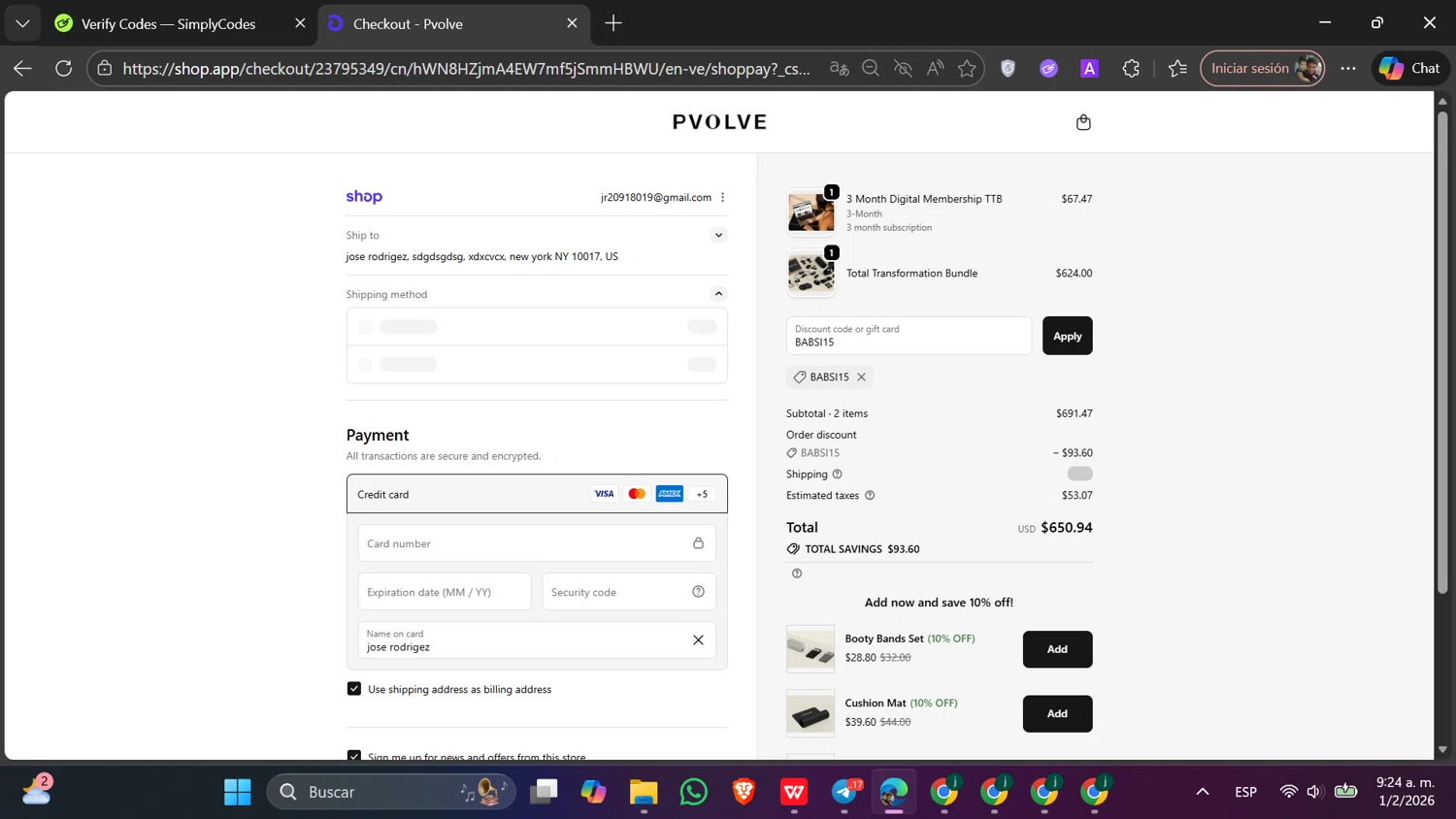This screenshot has width=1456, height=819.
Task: Click Iniciar sesión profile button
Action: [1263, 68]
